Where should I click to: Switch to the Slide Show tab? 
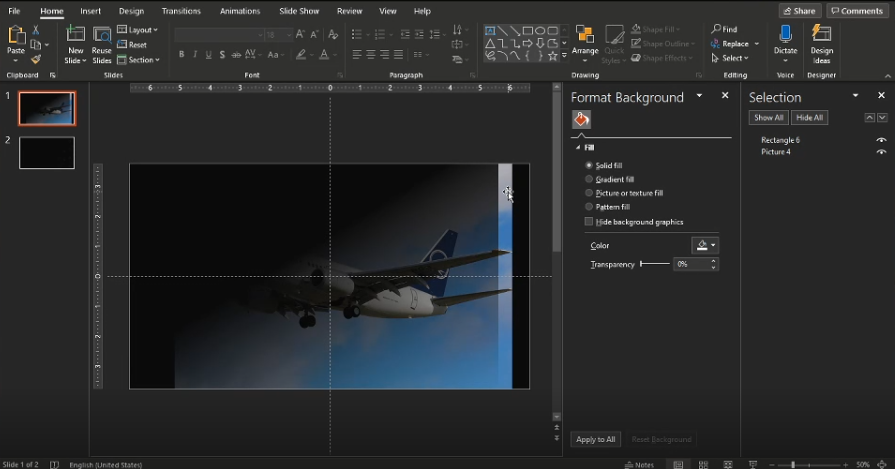(x=299, y=11)
